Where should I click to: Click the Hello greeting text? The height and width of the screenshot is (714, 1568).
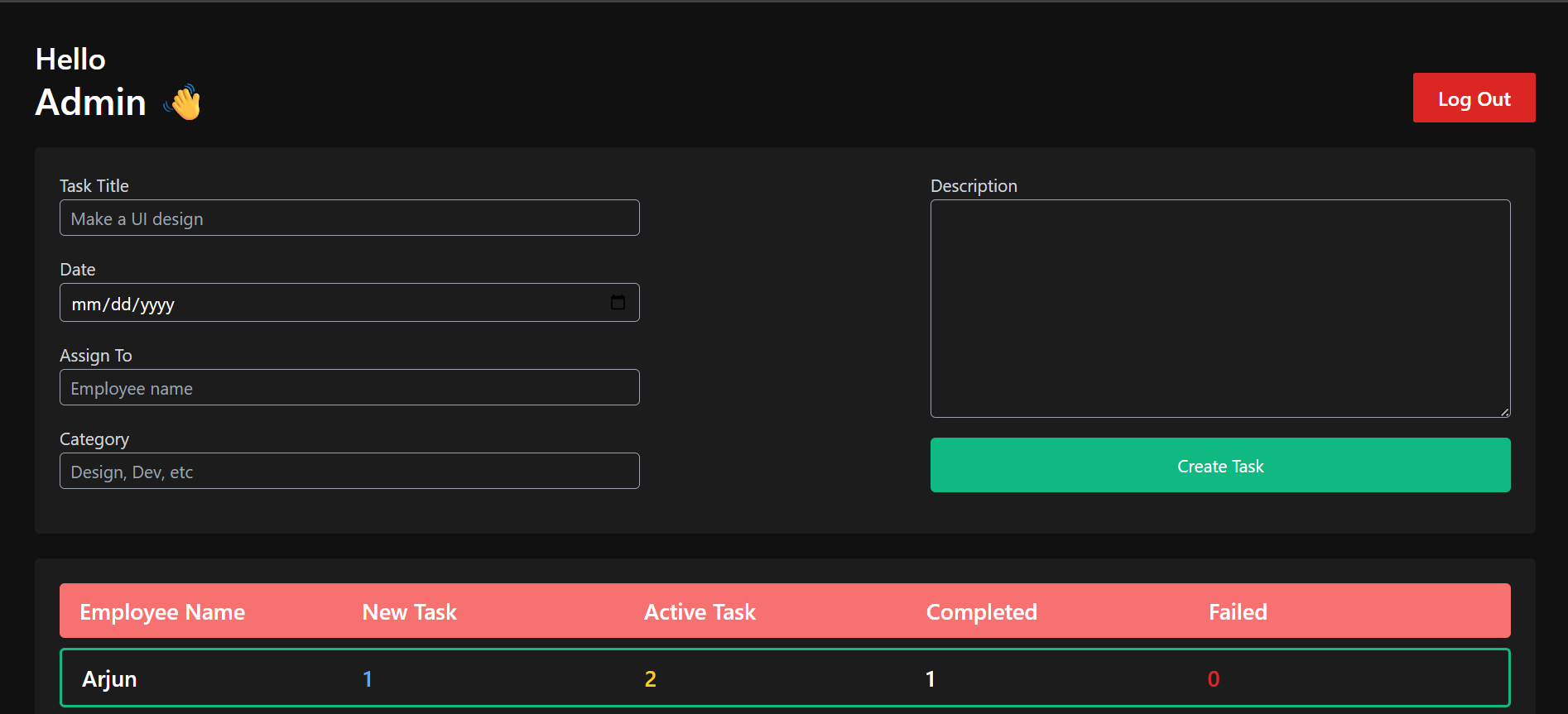click(x=70, y=60)
